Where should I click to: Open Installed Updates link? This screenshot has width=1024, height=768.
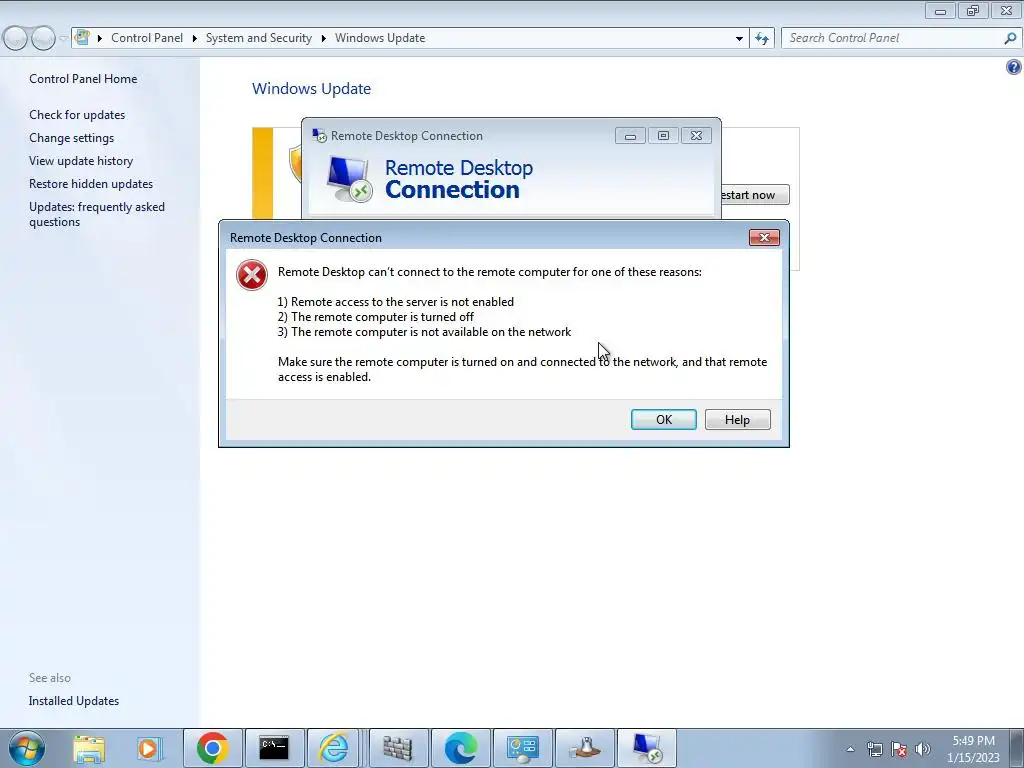click(74, 701)
